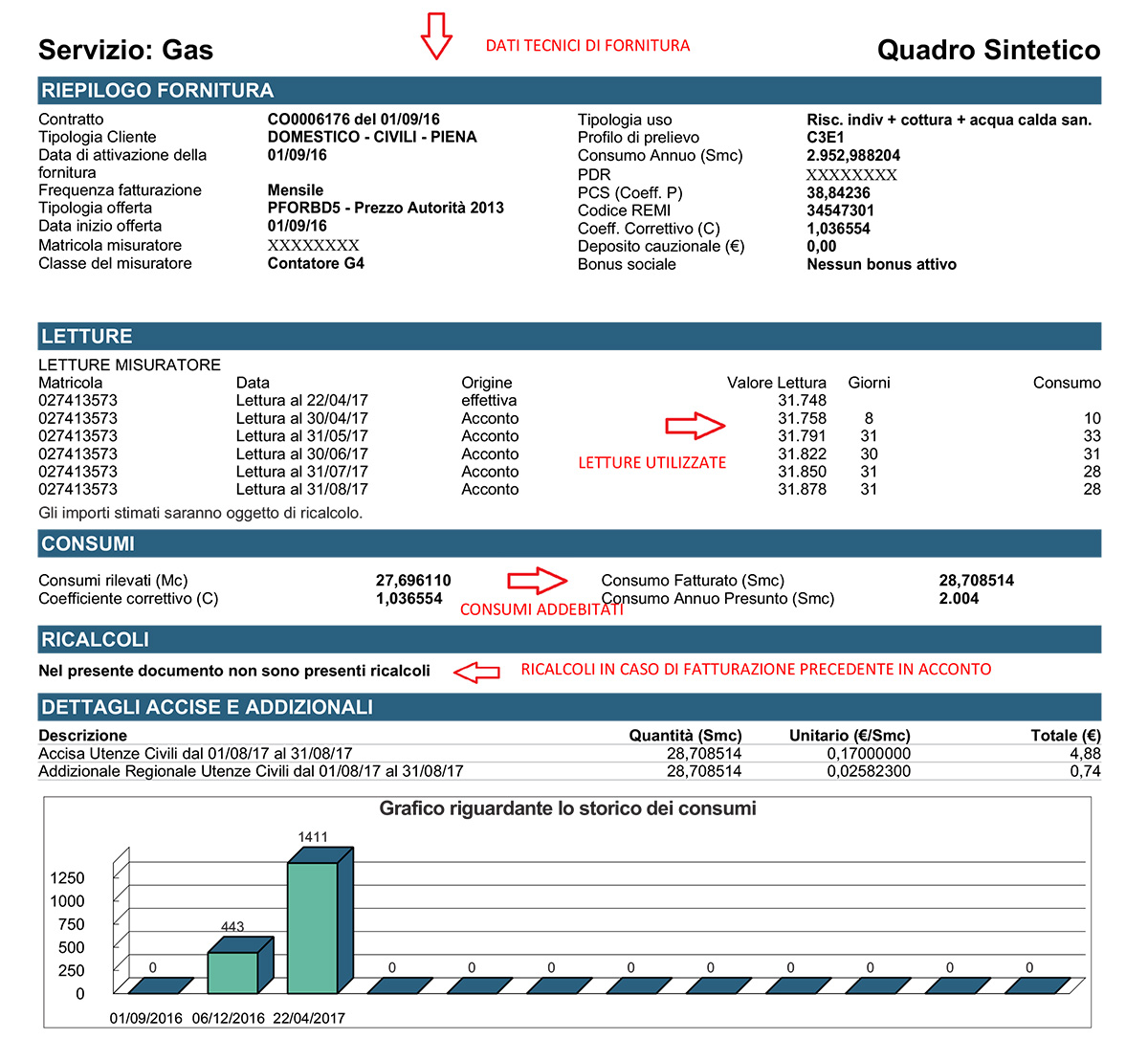Click the Lettura al 22/04/17 row
Screen dimensions: 1148x1039
tap(569, 401)
